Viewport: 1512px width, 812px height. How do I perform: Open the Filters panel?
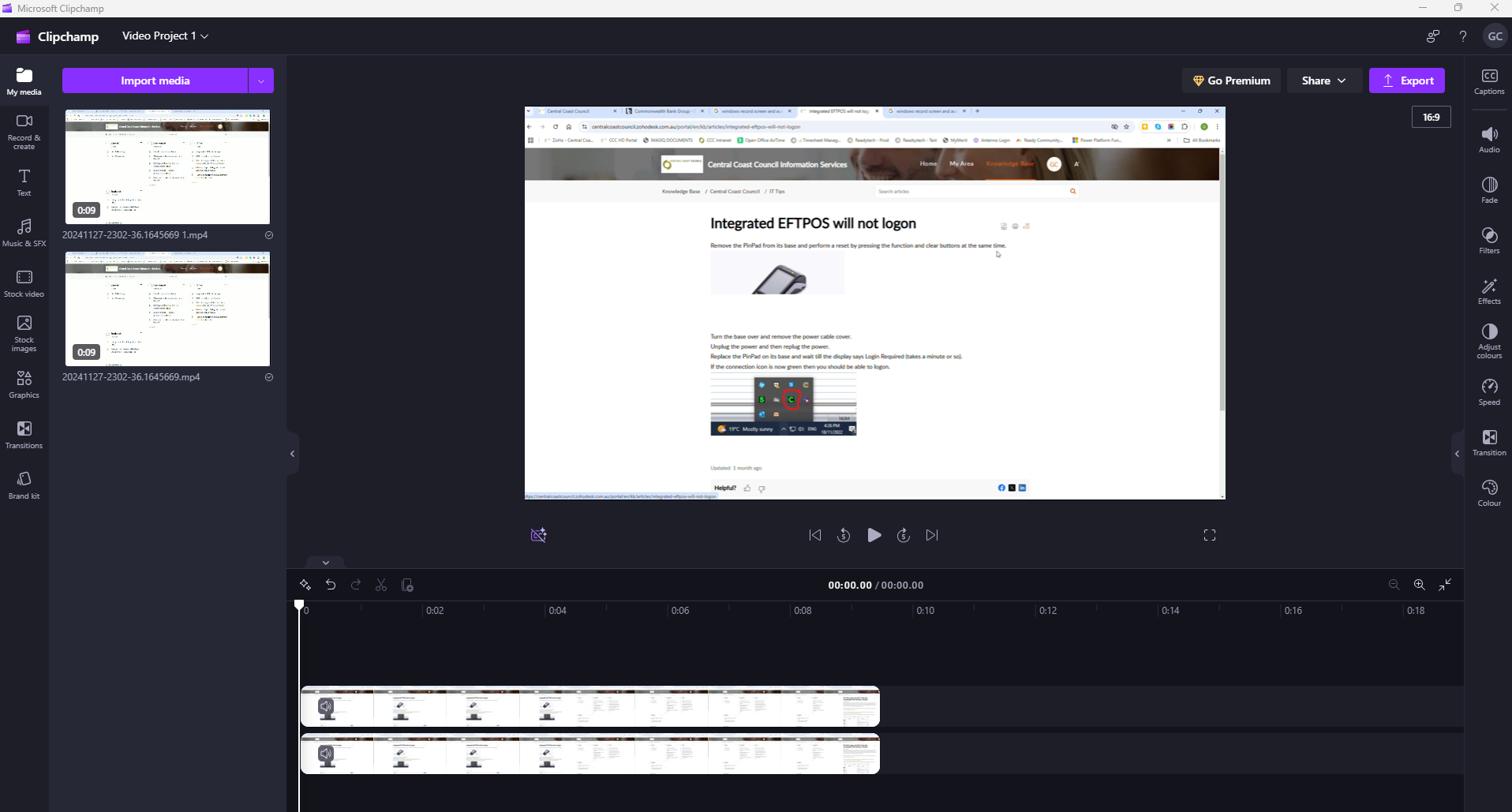[1489, 241]
